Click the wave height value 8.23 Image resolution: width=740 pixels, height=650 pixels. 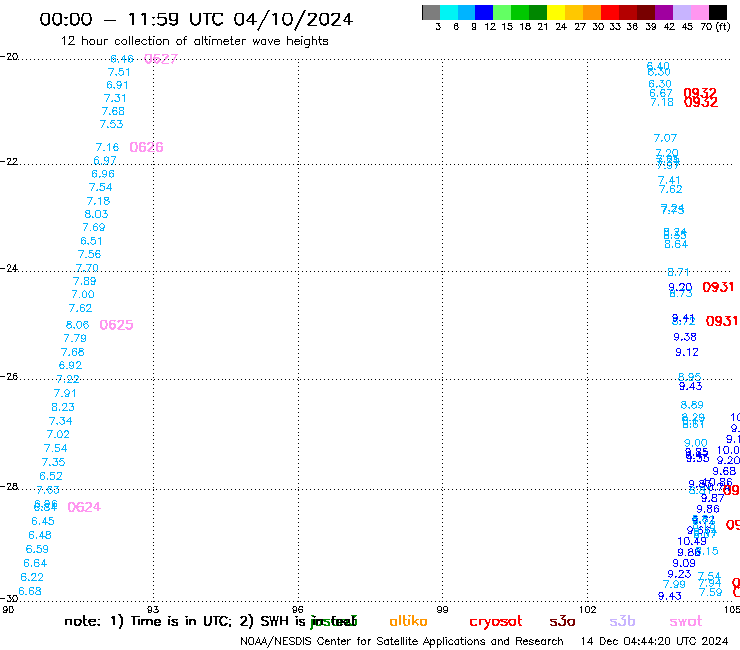63,407
